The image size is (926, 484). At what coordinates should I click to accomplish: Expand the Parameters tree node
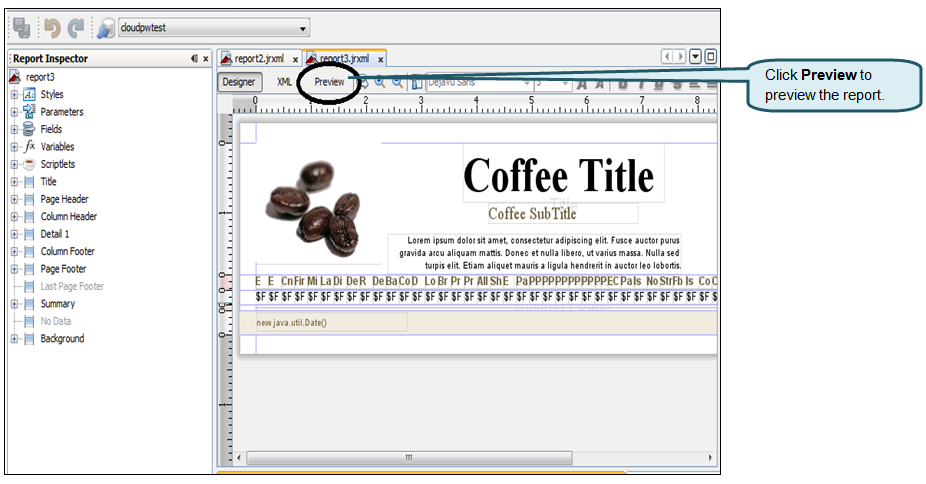tap(14, 112)
